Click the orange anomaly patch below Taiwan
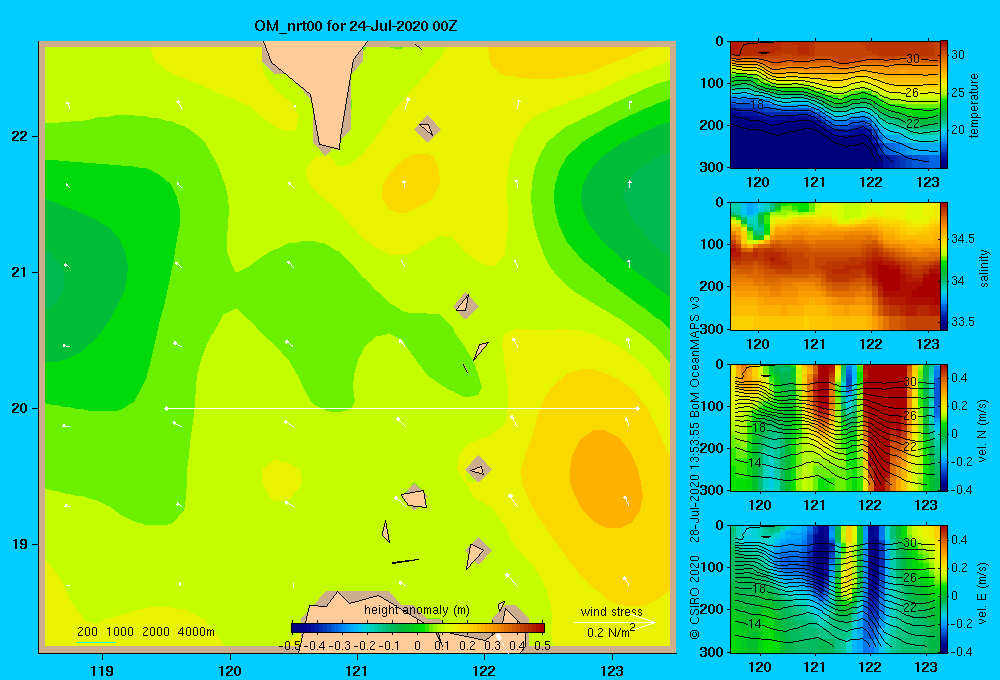Image resolution: width=1000 pixels, height=680 pixels. click(411, 183)
